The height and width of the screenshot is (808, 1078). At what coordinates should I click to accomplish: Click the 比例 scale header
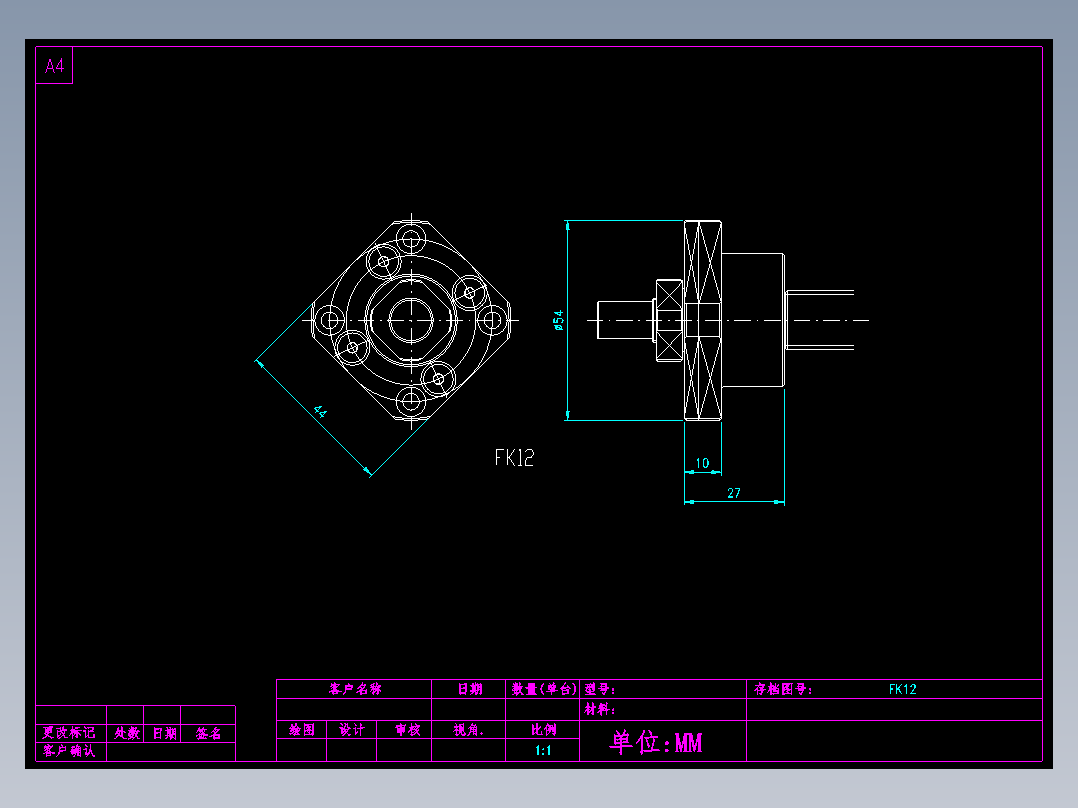[x=543, y=730]
